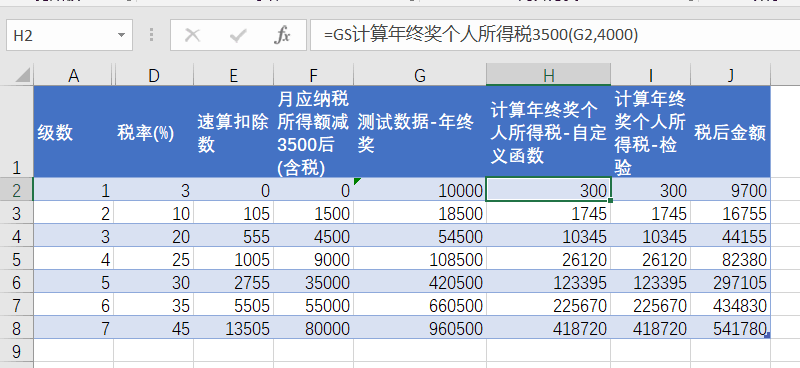Select row 7 header
800x368 pixels.
click(16, 305)
